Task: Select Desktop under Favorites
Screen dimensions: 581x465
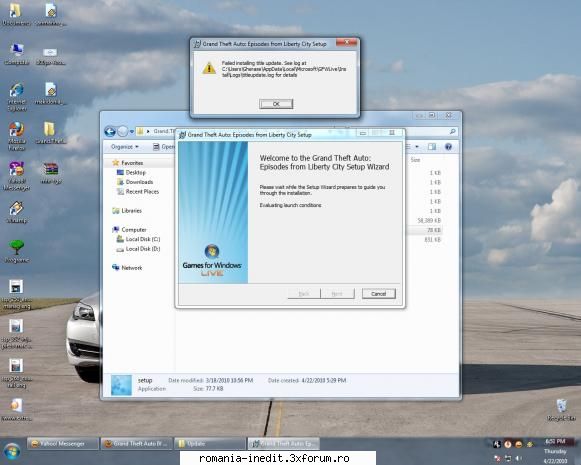Action: click(132, 172)
